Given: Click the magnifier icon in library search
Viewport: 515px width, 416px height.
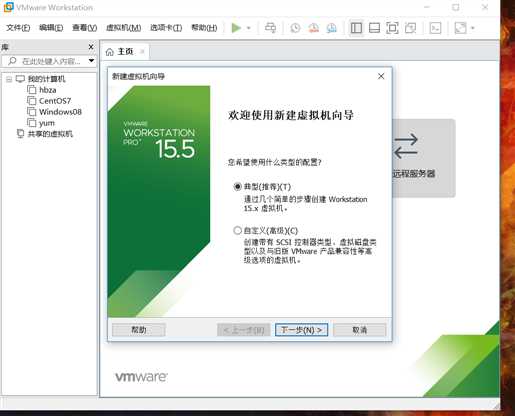Looking at the screenshot, I should (12, 61).
